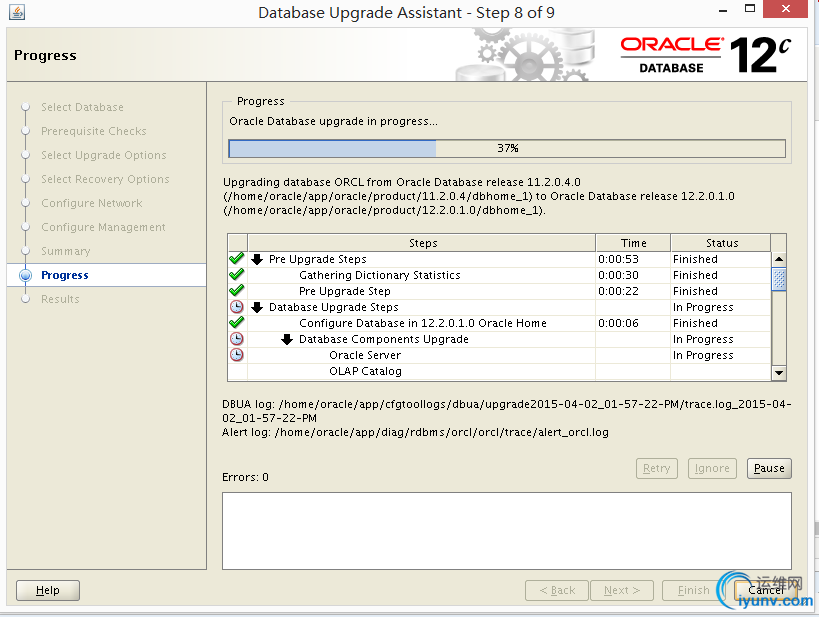Viewport: 819px width, 617px height.
Task: Select the Prerequisite Checks wizard step
Action: 93,131
